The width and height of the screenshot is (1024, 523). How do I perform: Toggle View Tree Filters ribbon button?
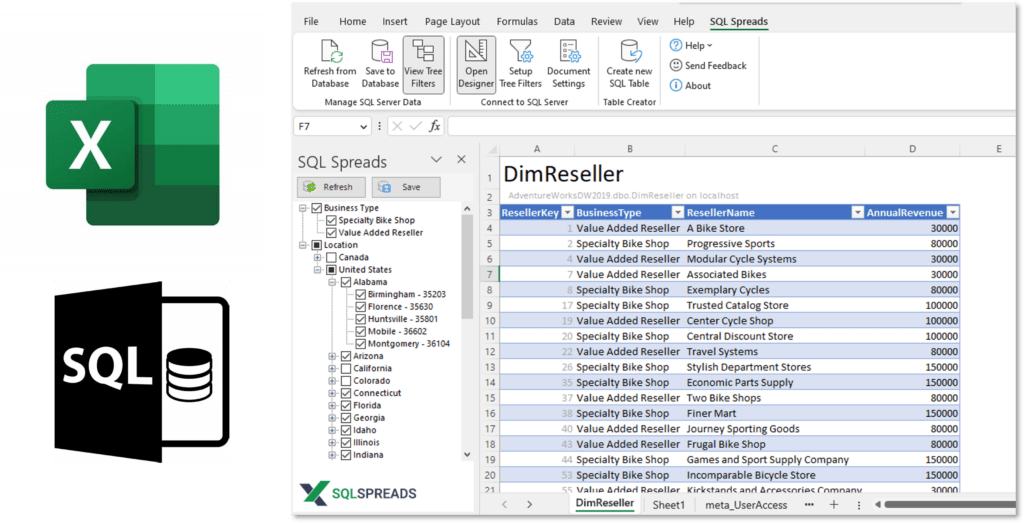tap(423, 64)
